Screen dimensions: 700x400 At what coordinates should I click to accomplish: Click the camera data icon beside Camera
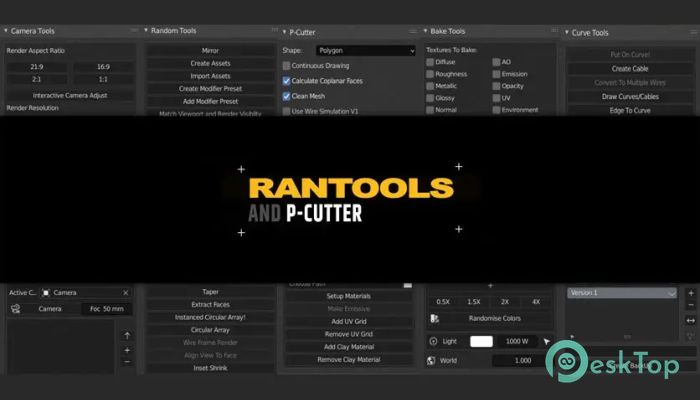pos(16,308)
